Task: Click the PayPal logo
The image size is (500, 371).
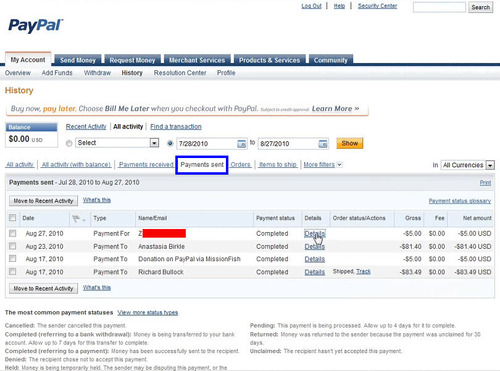Action: pos(35,25)
